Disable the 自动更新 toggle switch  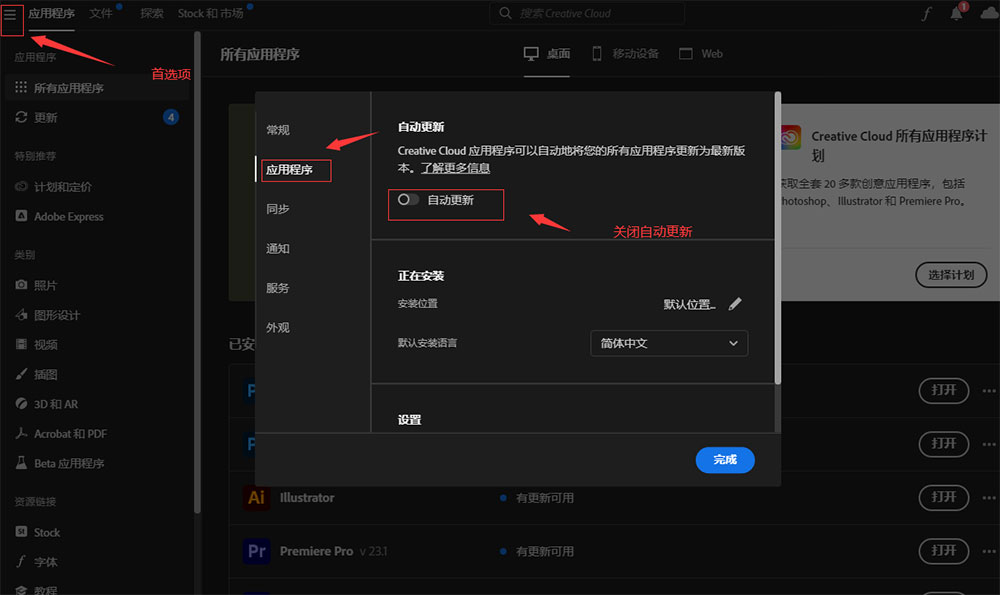[x=407, y=199]
